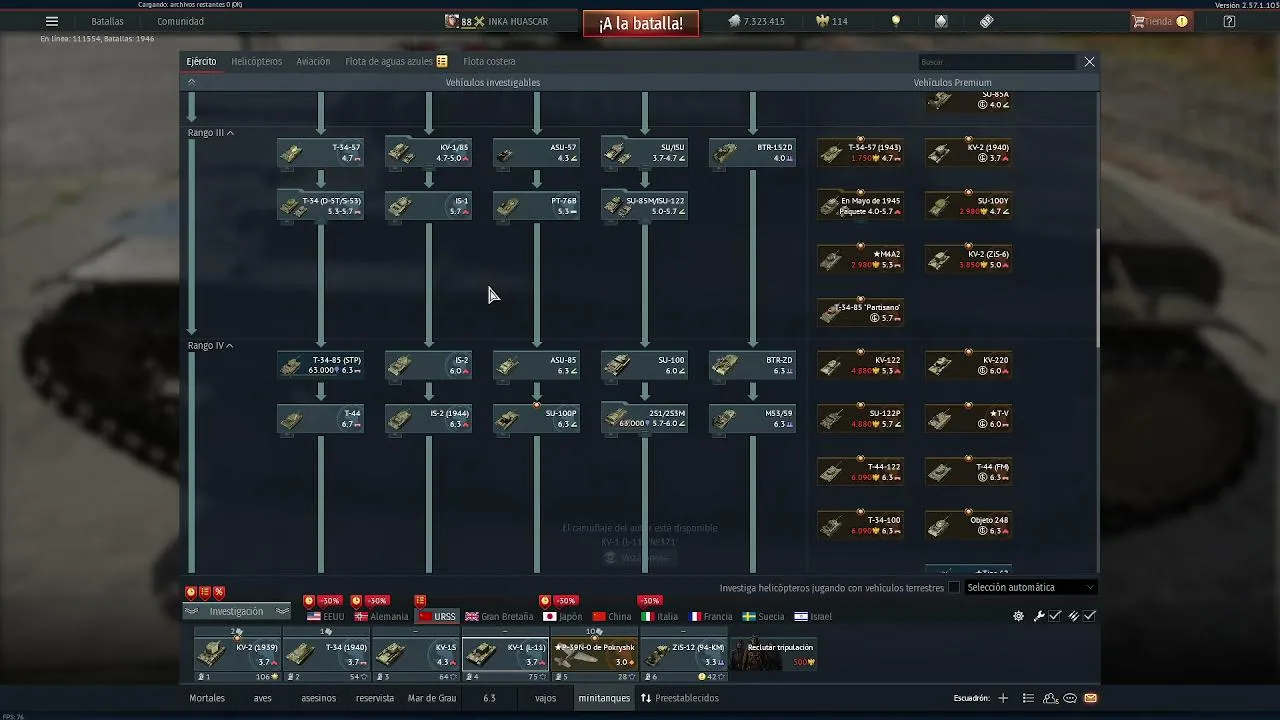1280x720 pixels.
Task: Expand the KV-1/85 vehicle group
Action: pyautogui.click(x=429, y=152)
